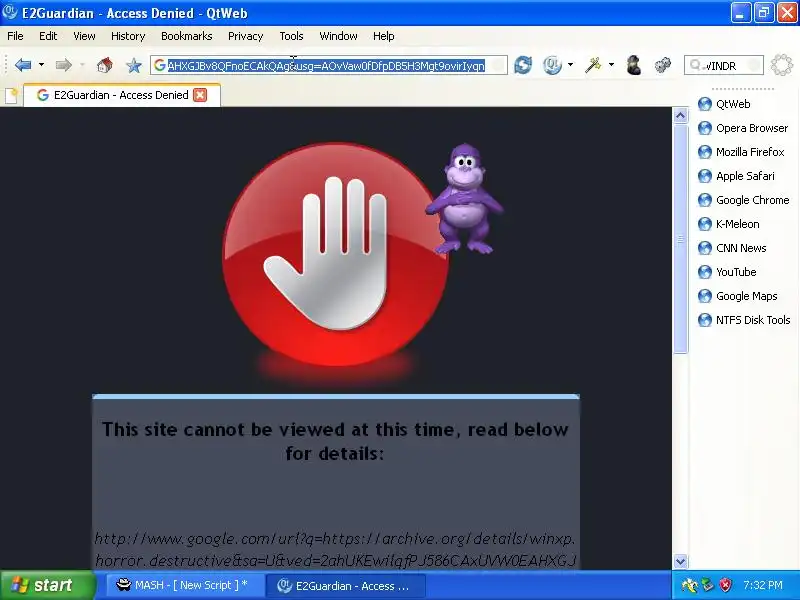Click the QtWeb title bar app icon

9,12
